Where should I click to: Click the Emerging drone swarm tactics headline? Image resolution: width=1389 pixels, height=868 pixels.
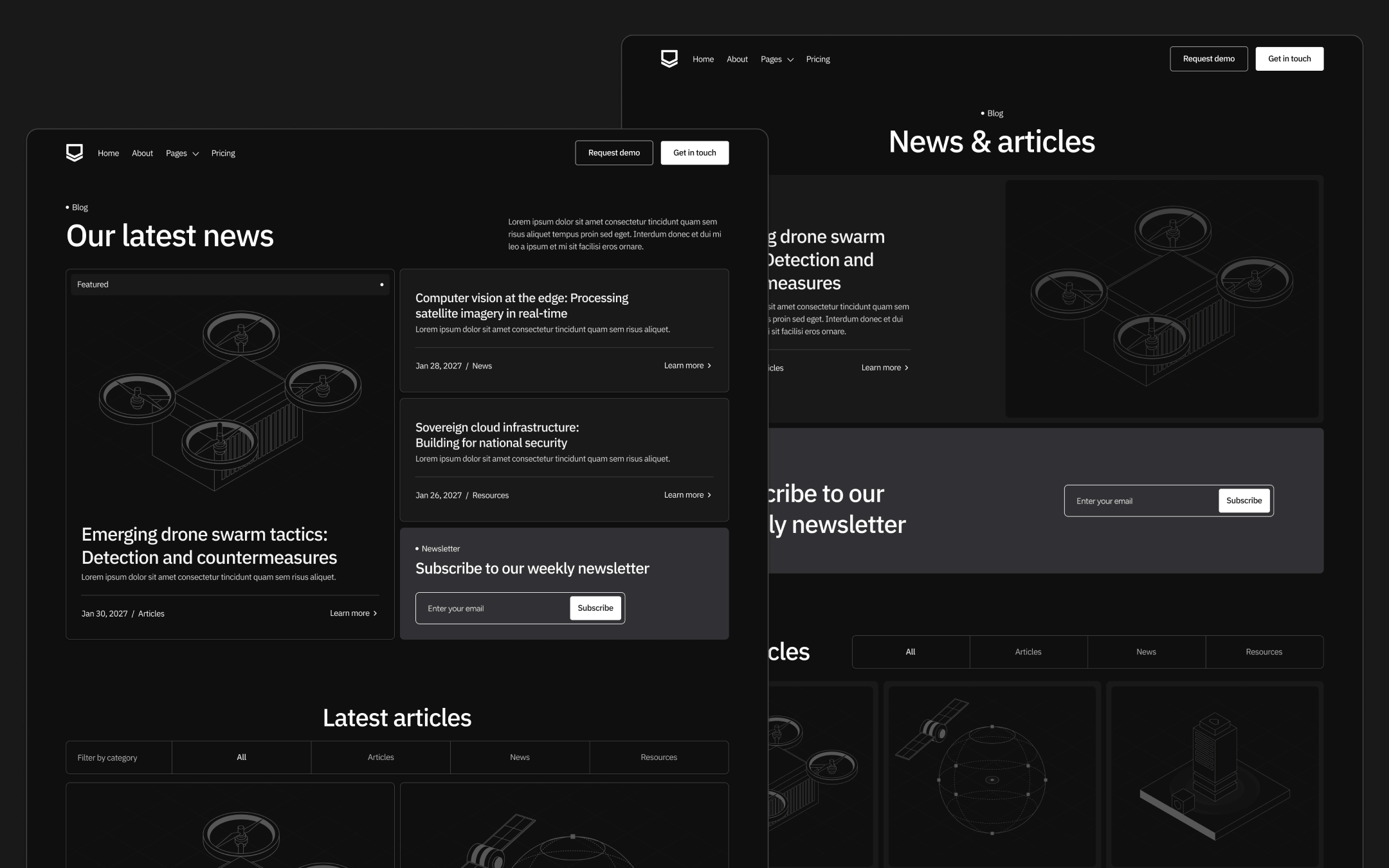(209, 545)
